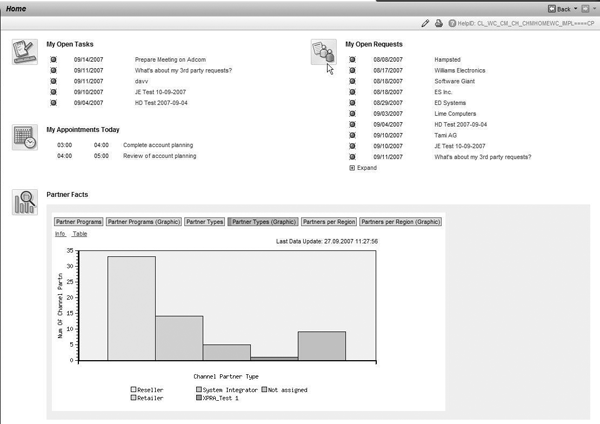Click the XPRA_Test 1 legend swatch
Image resolution: width=600 pixels, height=424 pixels.
(199, 398)
